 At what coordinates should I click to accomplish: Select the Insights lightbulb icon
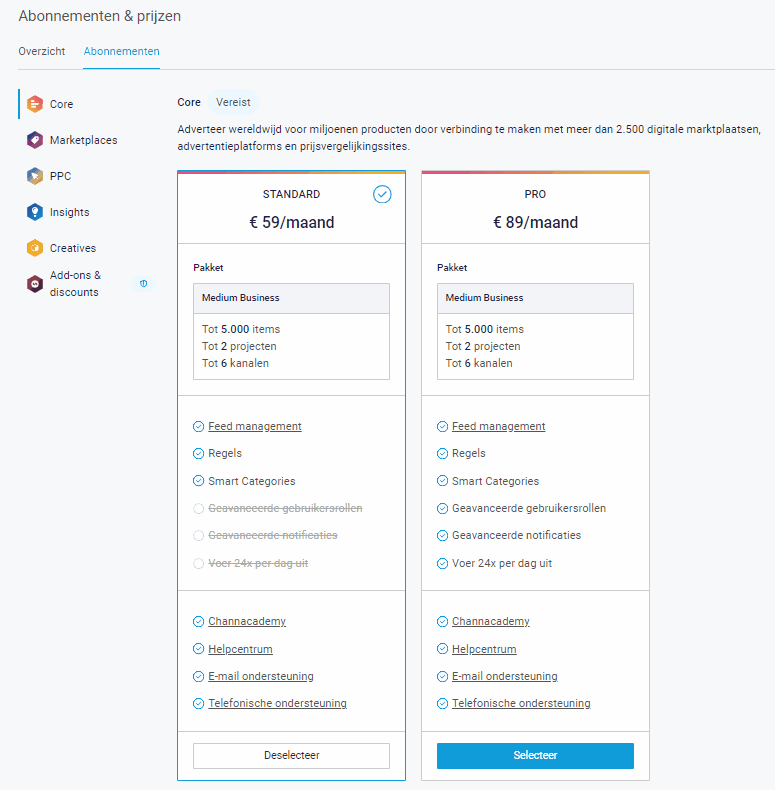pyautogui.click(x=35, y=212)
